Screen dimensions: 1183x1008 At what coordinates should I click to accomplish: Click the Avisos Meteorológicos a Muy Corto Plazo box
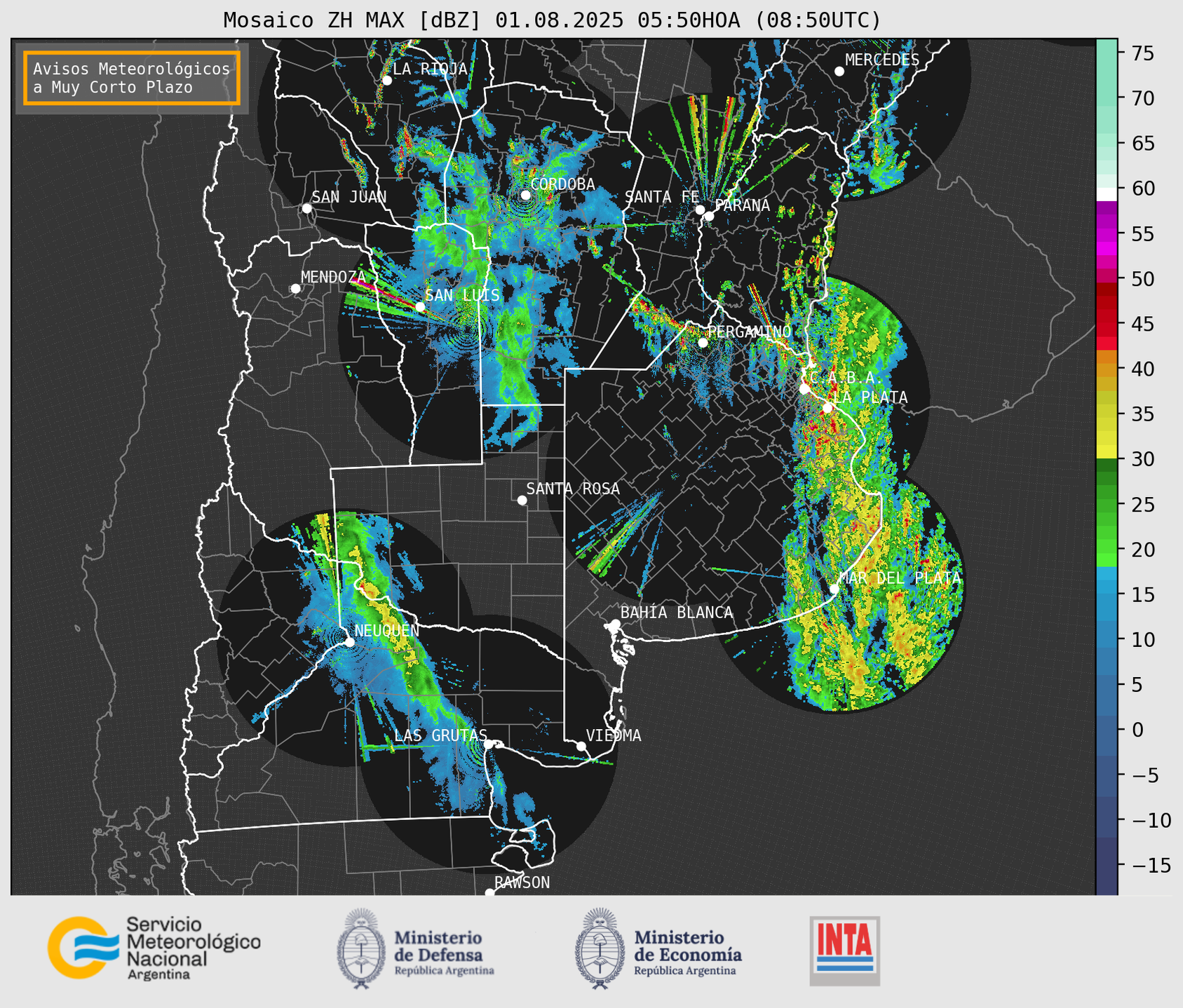click(132, 78)
